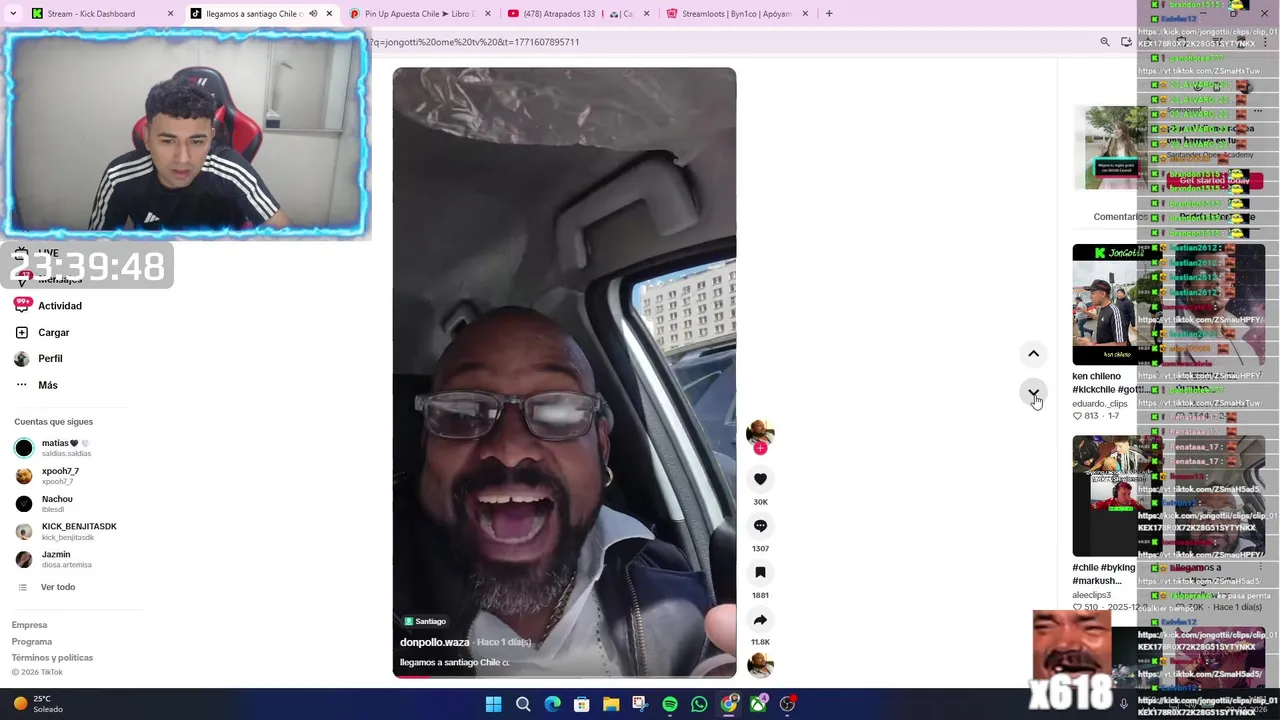The width and height of the screenshot is (1280, 720).
Task: Open the sound disc icon below share
Action: click(760, 665)
